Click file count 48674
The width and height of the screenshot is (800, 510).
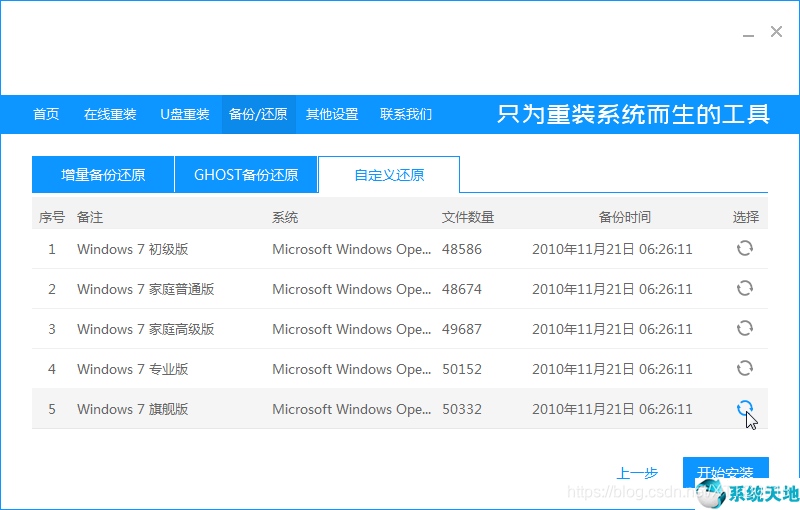coord(462,289)
